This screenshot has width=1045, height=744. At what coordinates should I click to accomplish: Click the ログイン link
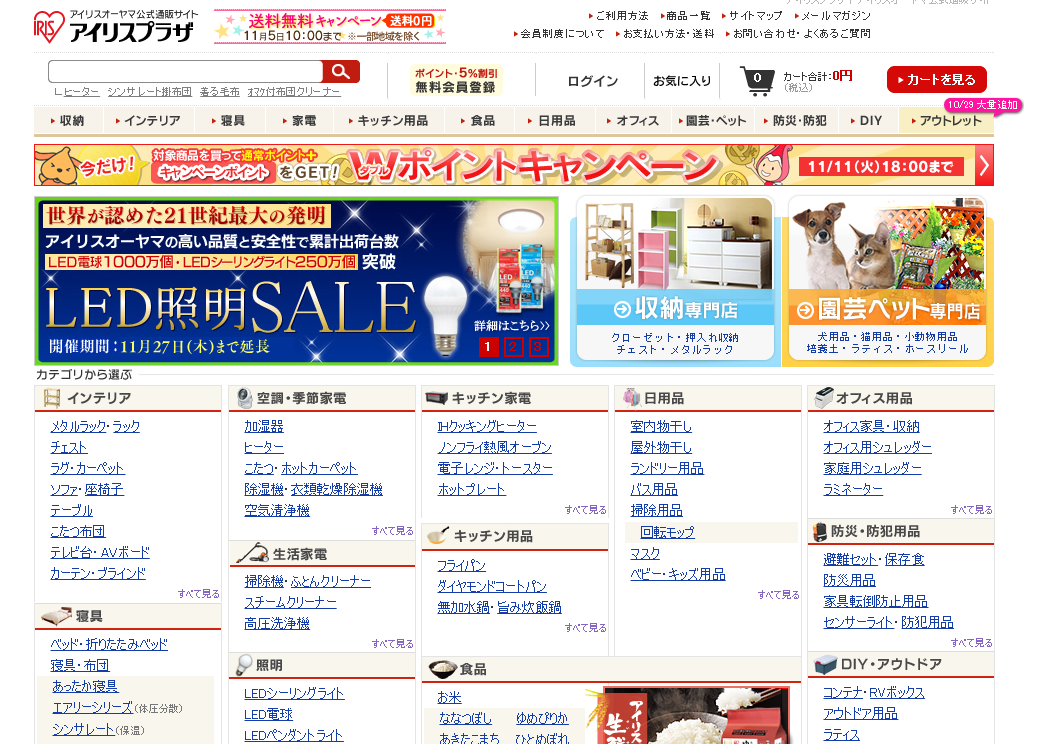[x=592, y=81]
